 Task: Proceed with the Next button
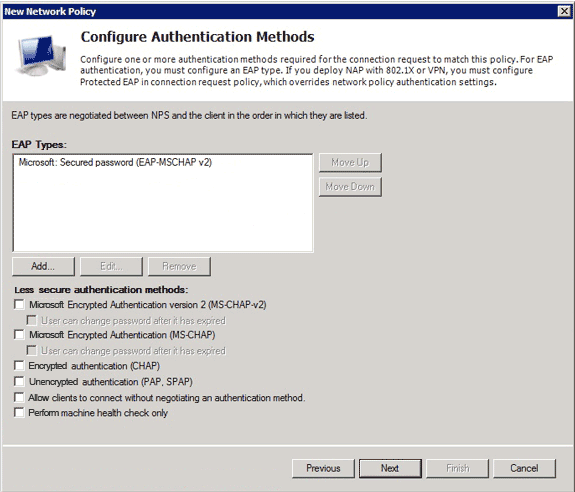coord(390,468)
